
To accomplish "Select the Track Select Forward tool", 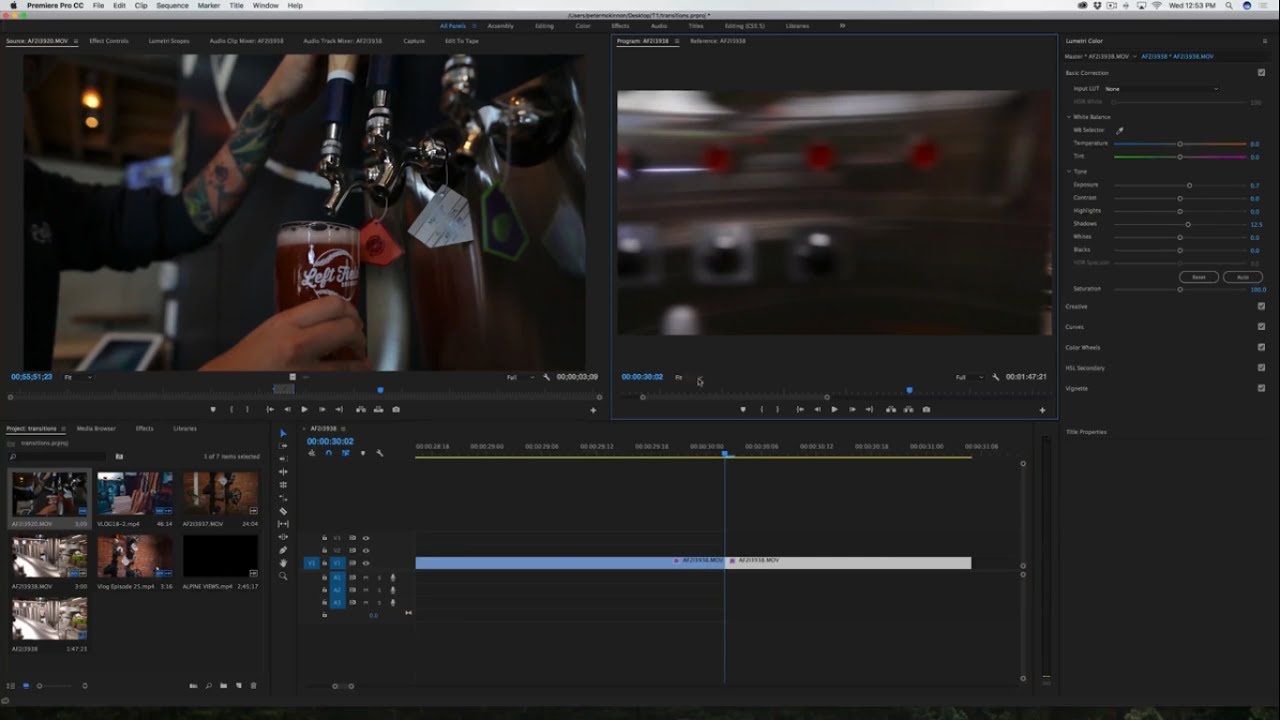I will pos(283,446).
